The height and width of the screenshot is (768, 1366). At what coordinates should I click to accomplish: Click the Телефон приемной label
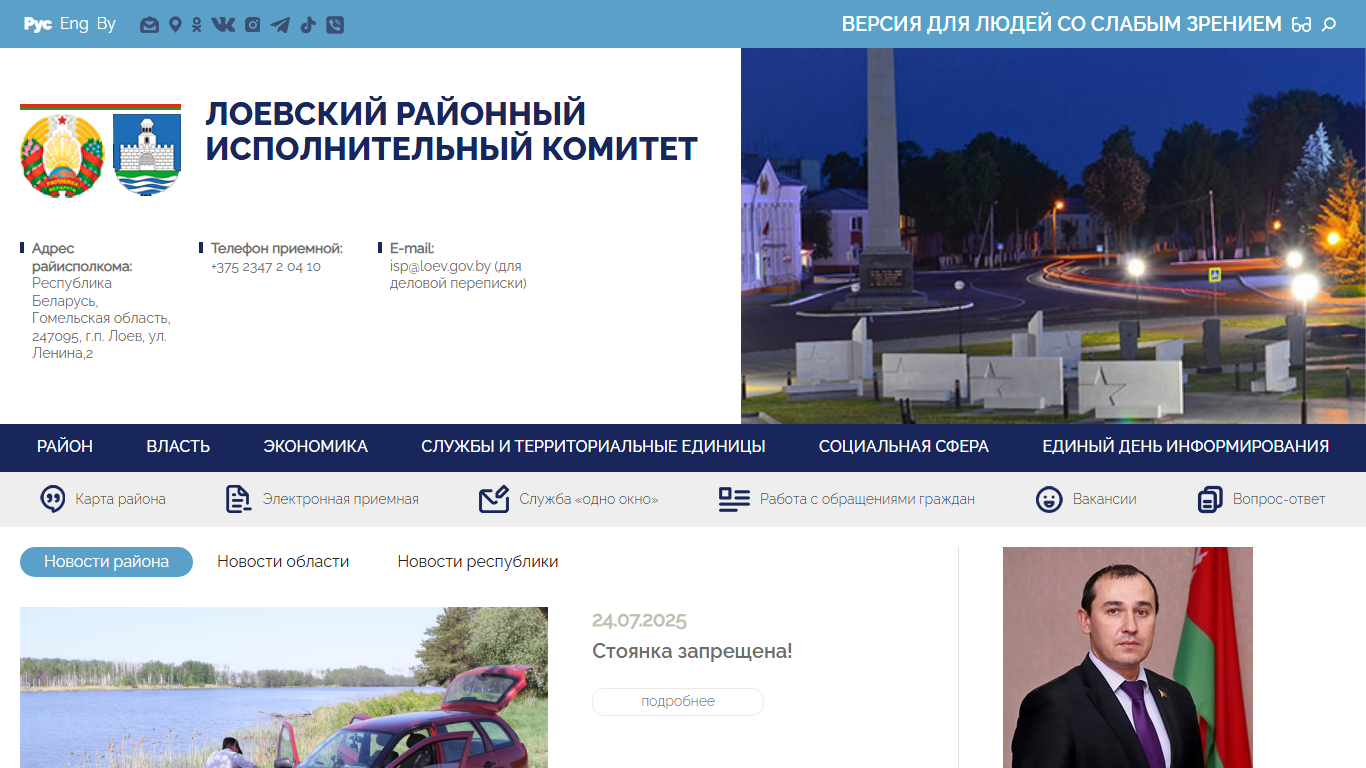point(277,248)
